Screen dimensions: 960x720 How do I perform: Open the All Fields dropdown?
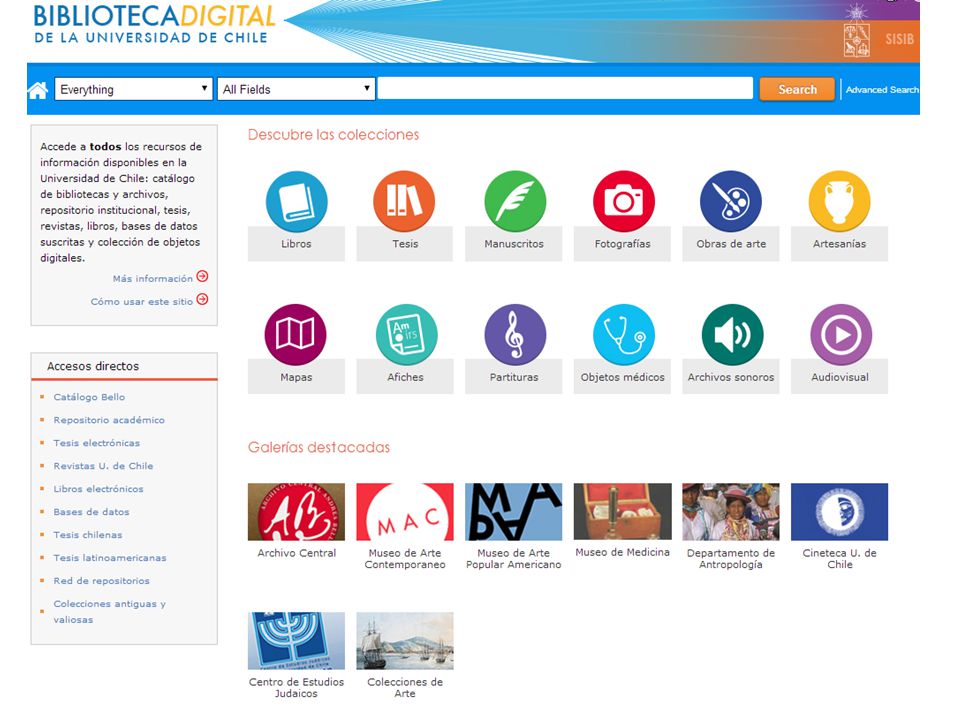tap(296, 89)
